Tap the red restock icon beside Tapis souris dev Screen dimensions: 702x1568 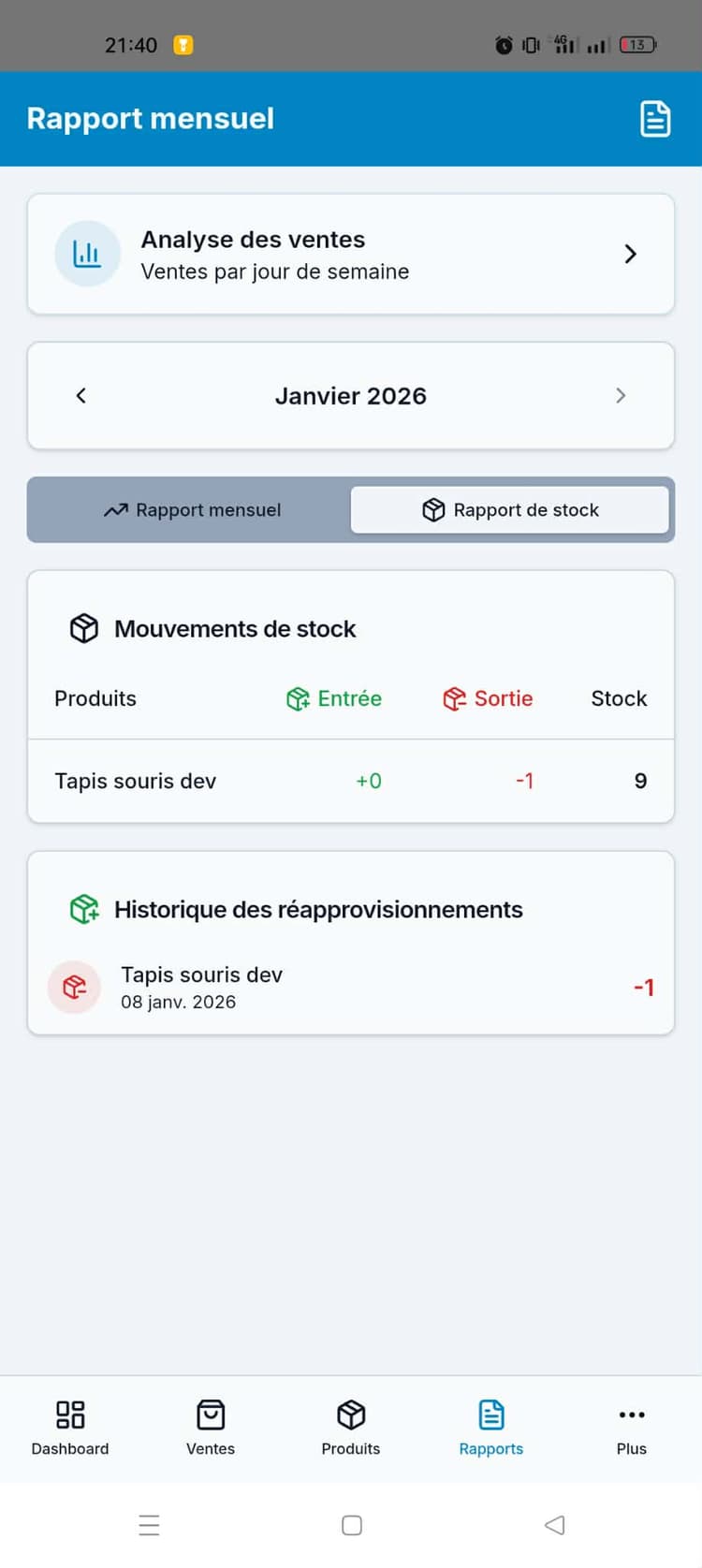pos(75,987)
